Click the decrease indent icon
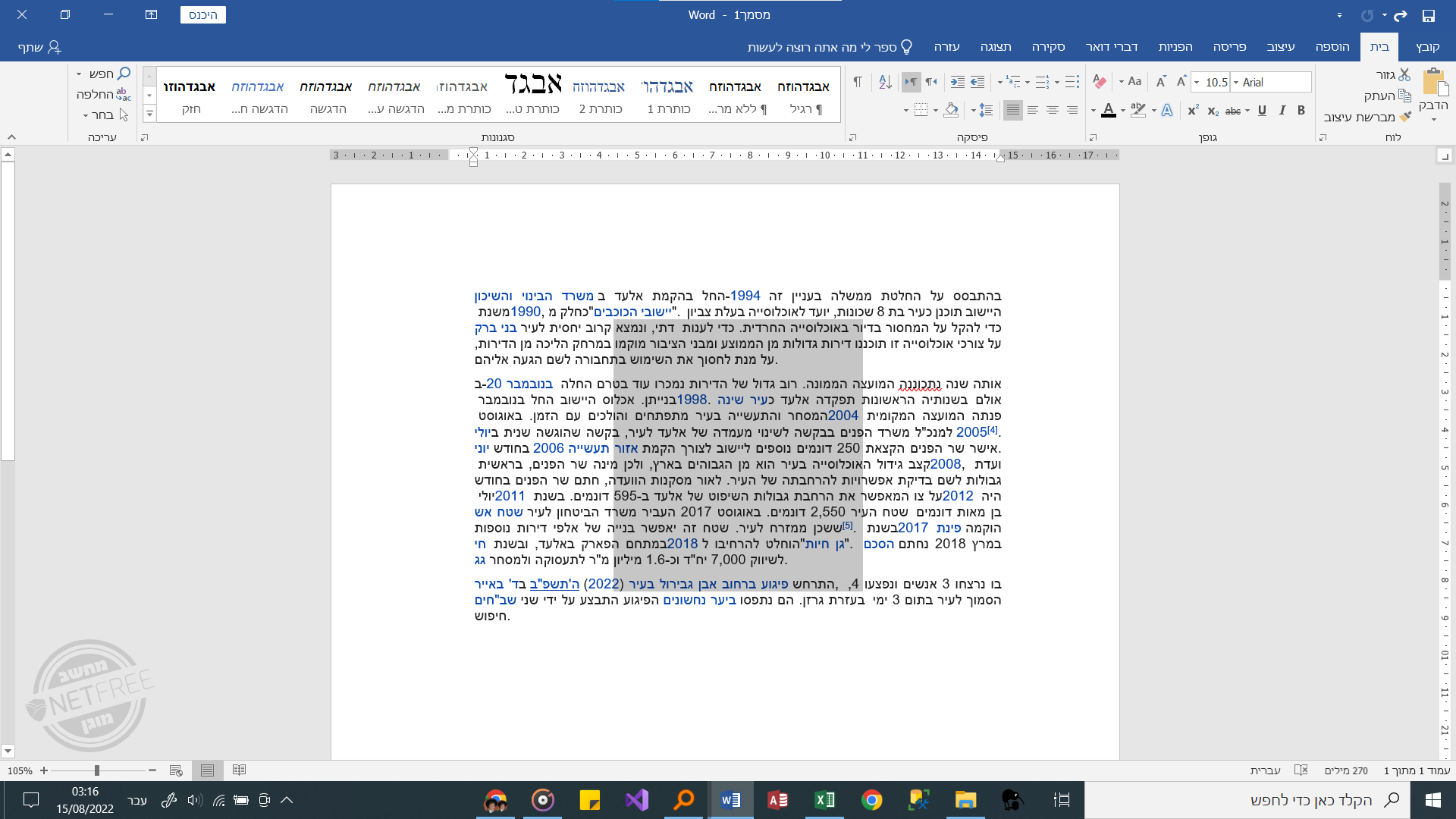 [977, 82]
